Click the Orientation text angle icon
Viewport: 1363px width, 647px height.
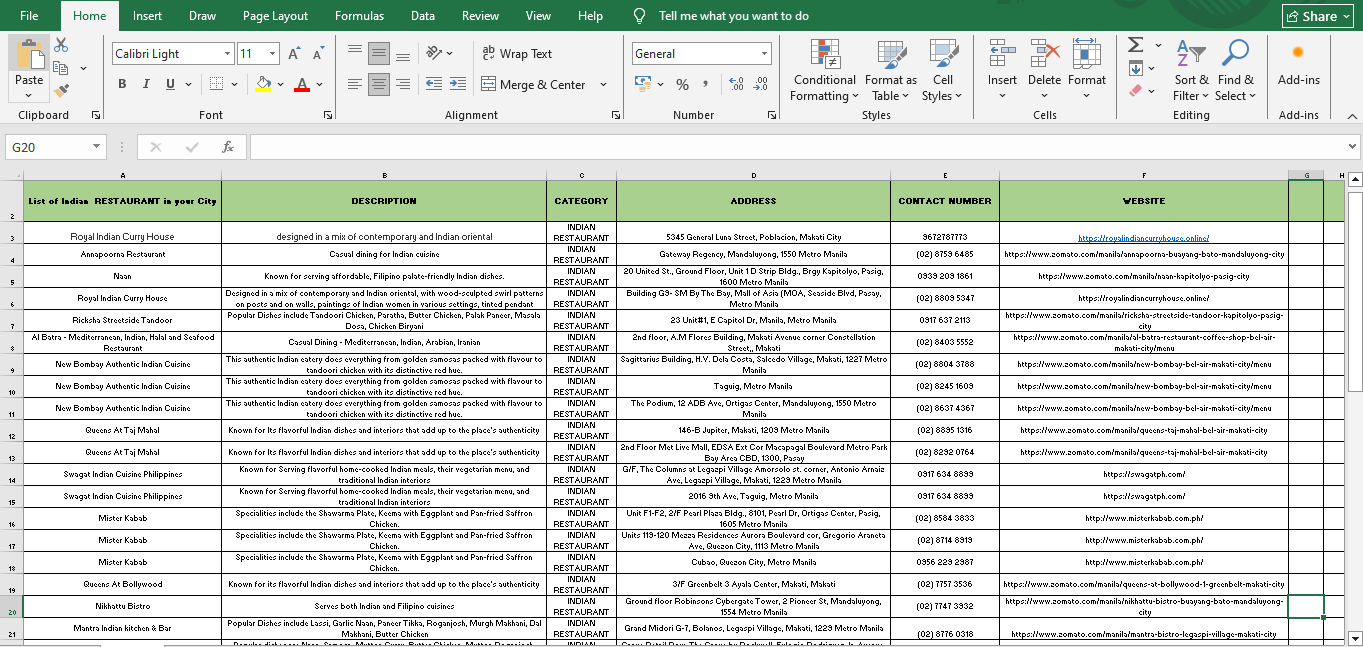(x=434, y=54)
